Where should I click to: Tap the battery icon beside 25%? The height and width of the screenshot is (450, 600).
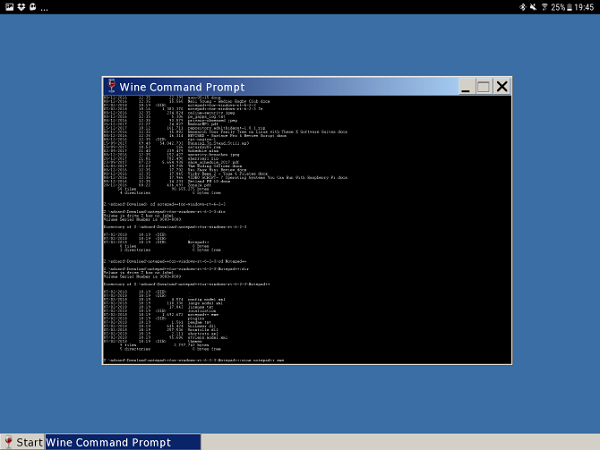pyautogui.click(x=571, y=7)
